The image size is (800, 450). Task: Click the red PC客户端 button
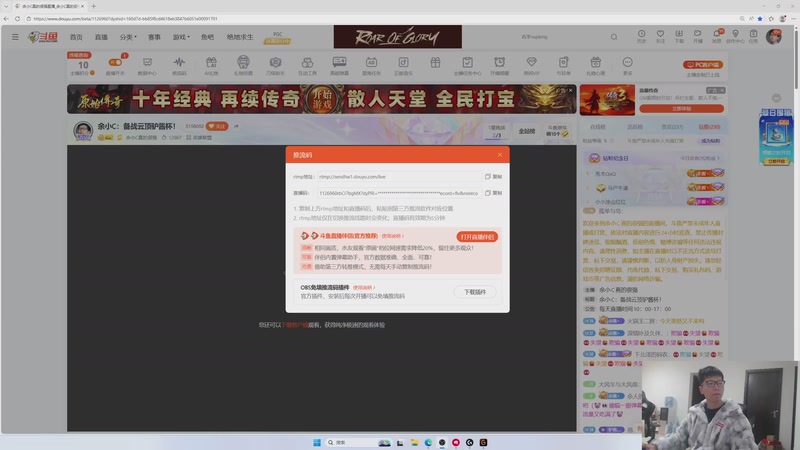click(703, 65)
